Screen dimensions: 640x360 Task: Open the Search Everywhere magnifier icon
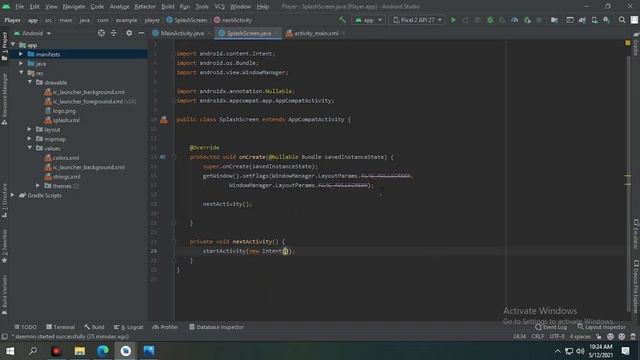(622, 20)
